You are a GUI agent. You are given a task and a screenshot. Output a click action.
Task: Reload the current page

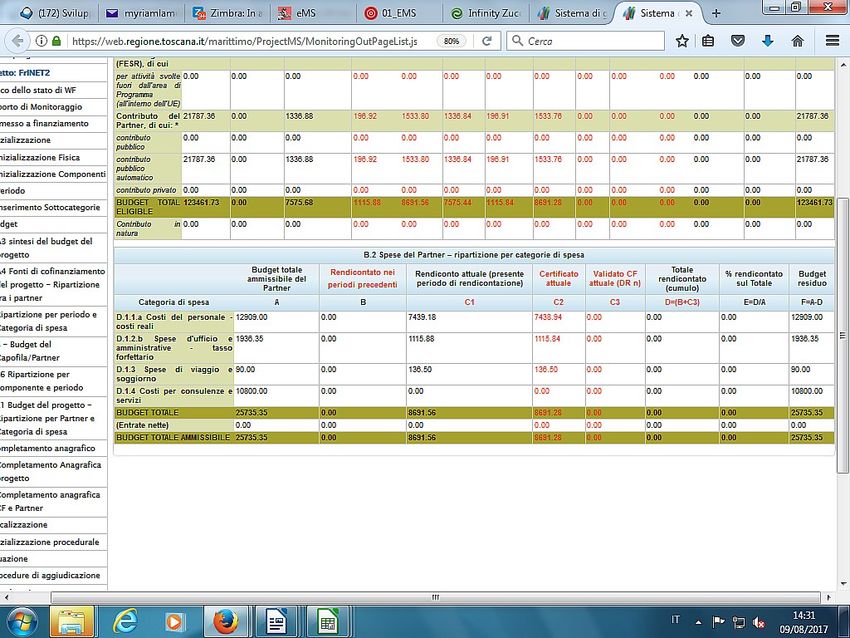[485, 41]
